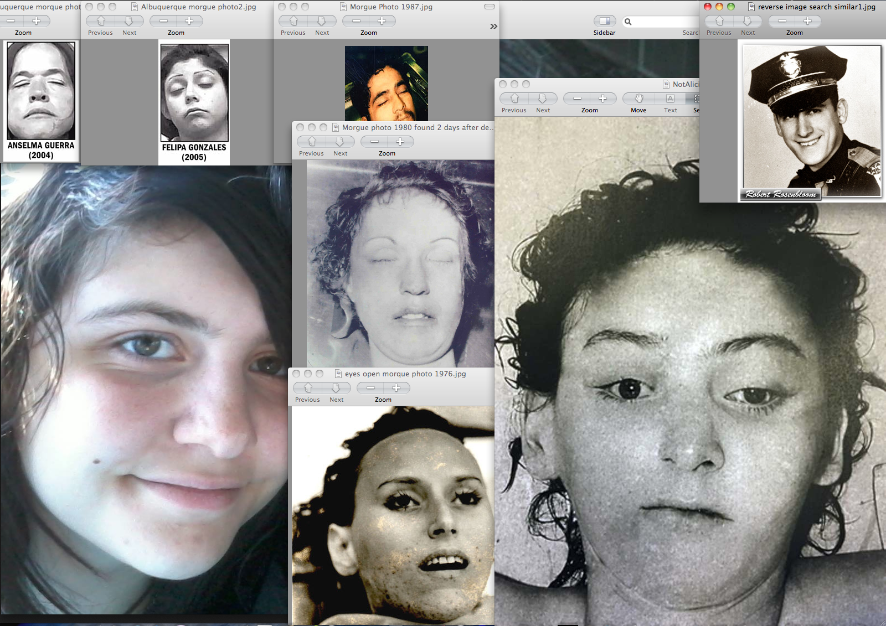This screenshot has height=626, width=886.
Task: Go to previous image in eyes open 1976 window
Action: (x=308, y=388)
